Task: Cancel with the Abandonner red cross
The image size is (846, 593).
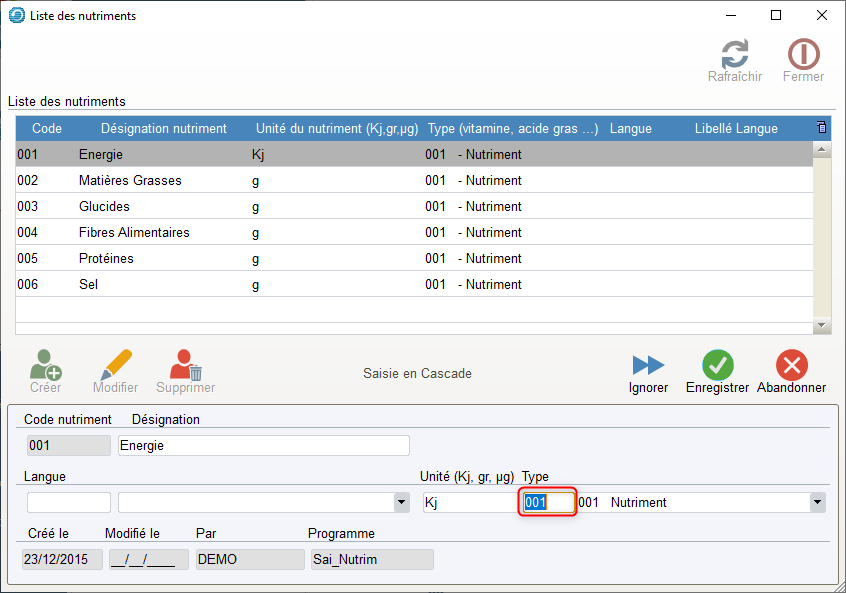Action: coord(791,365)
